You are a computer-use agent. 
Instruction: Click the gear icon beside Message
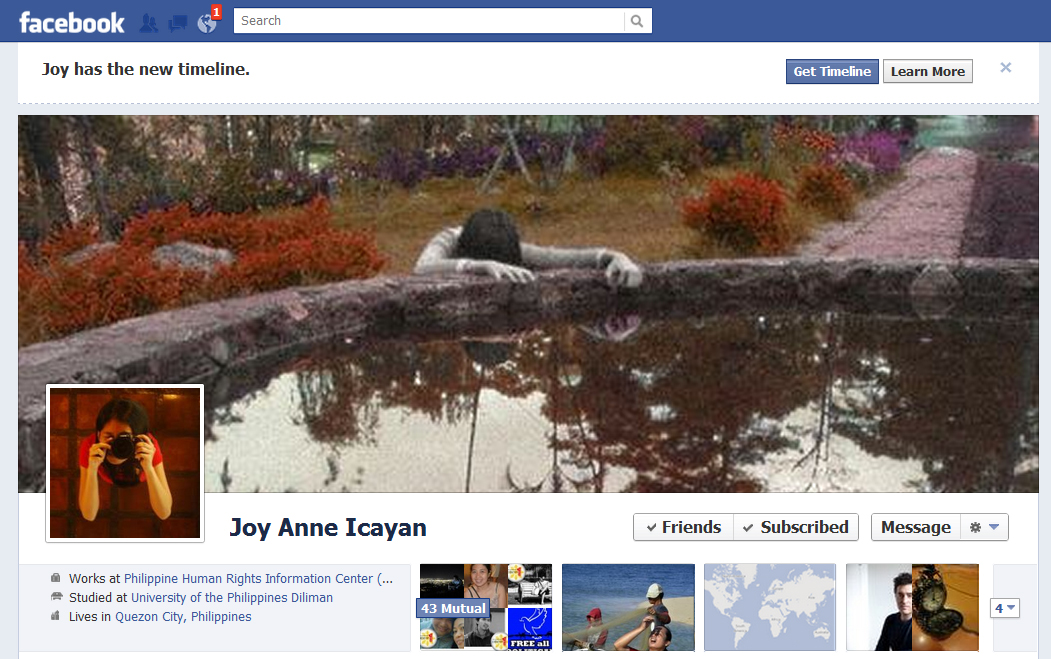984,527
